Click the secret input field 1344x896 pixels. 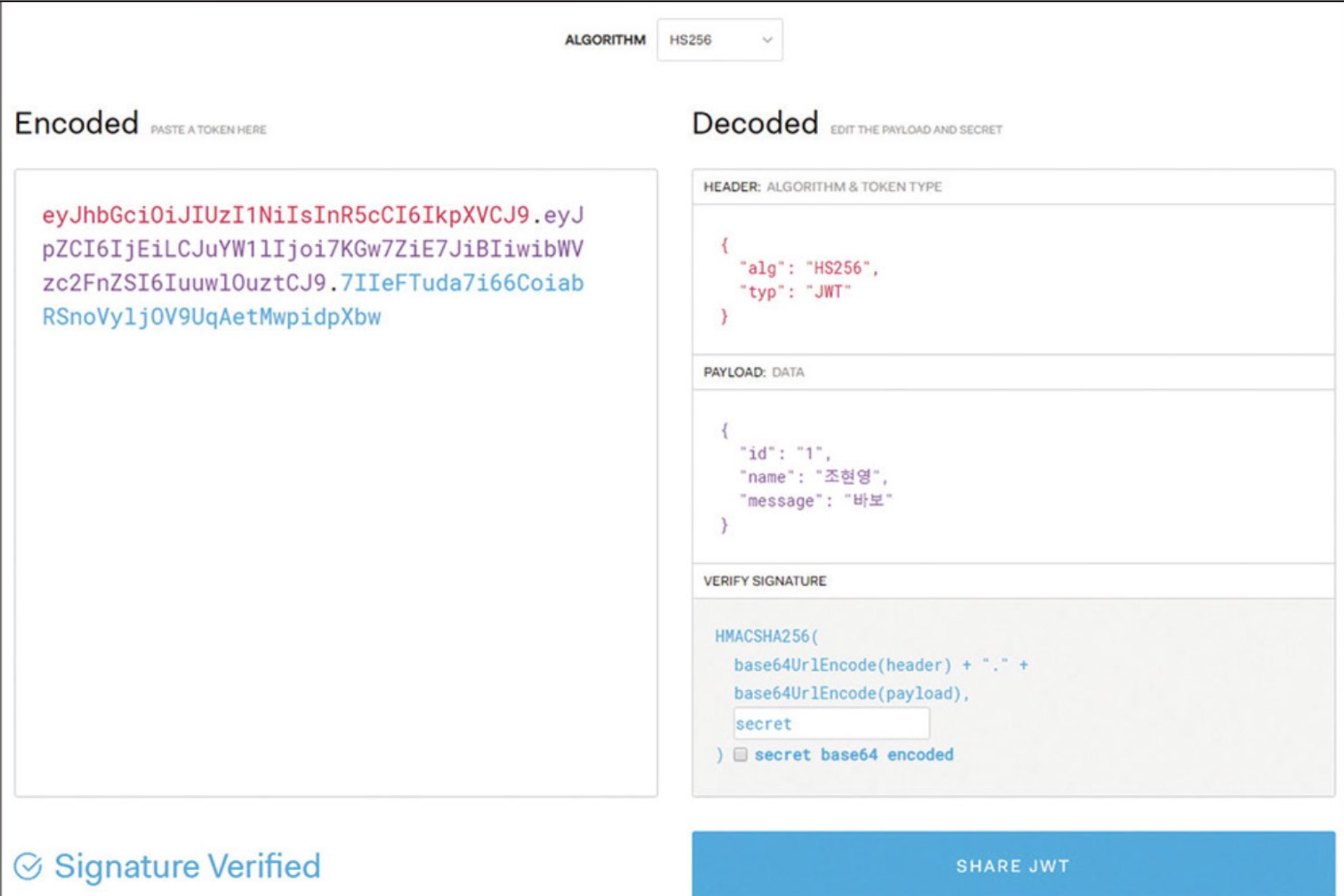coord(831,723)
